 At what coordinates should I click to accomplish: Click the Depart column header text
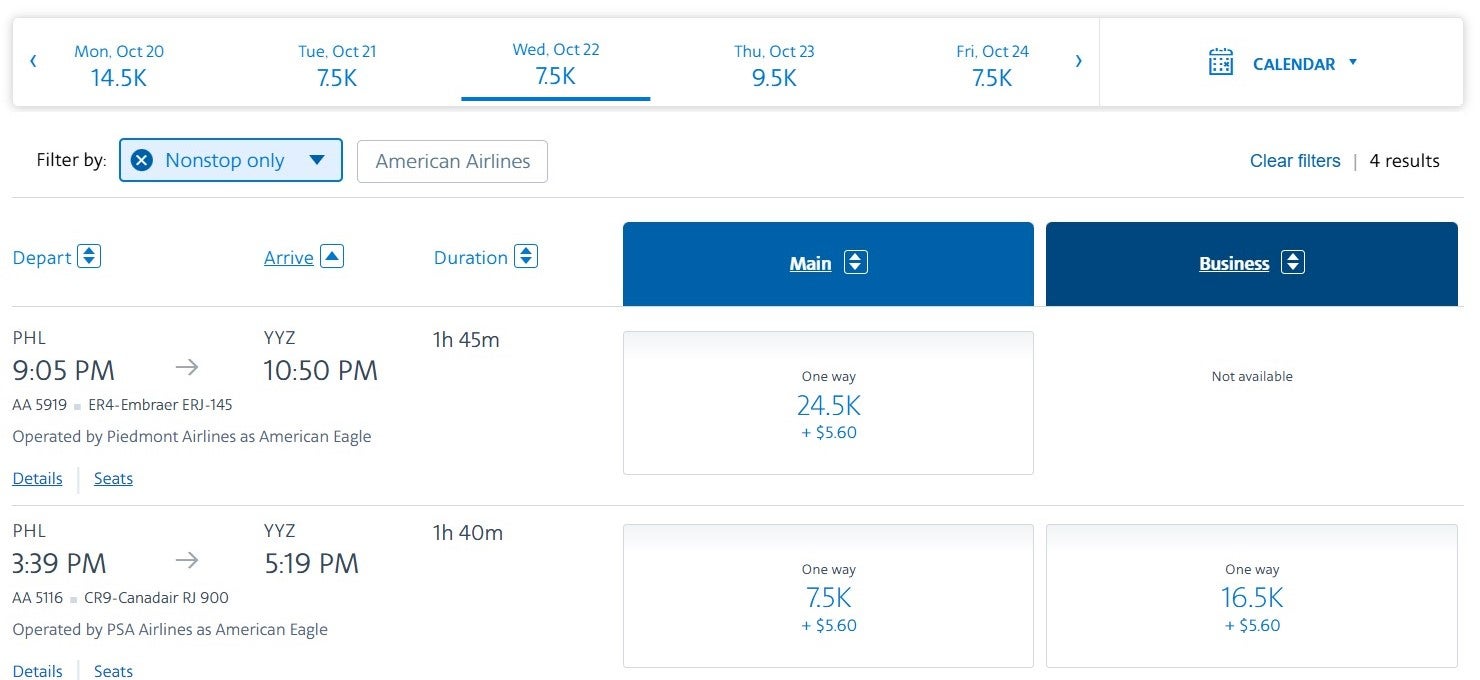coord(42,258)
